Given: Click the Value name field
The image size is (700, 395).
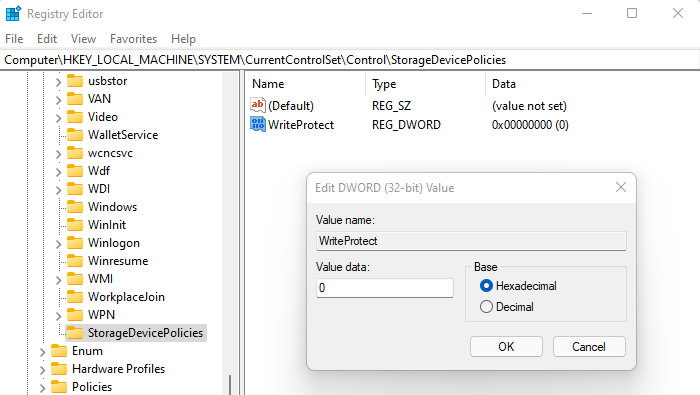Looking at the screenshot, I should [x=471, y=241].
